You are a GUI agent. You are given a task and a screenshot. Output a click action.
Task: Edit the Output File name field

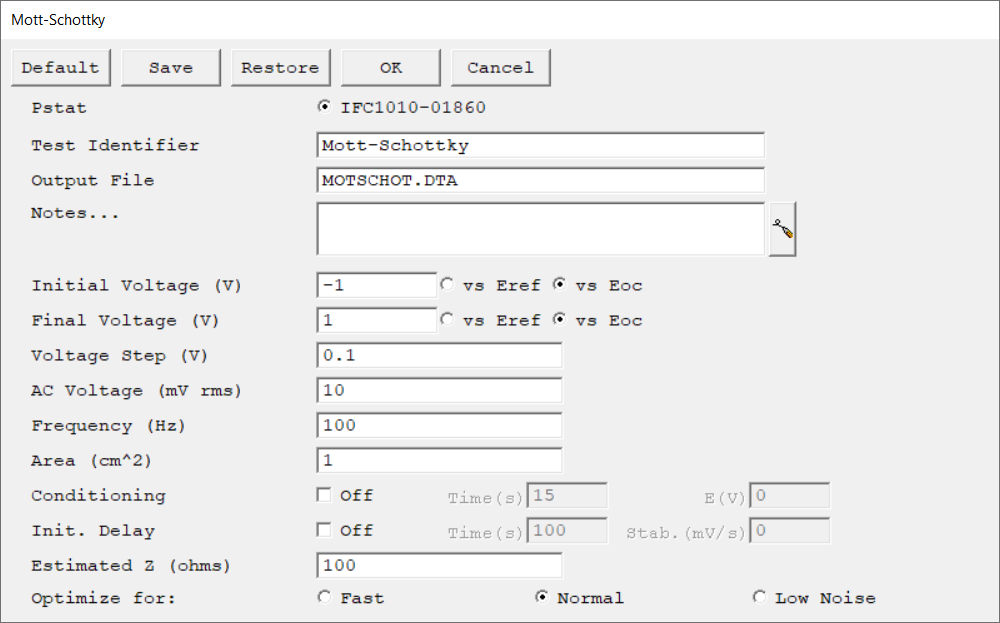(x=540, y=180)
